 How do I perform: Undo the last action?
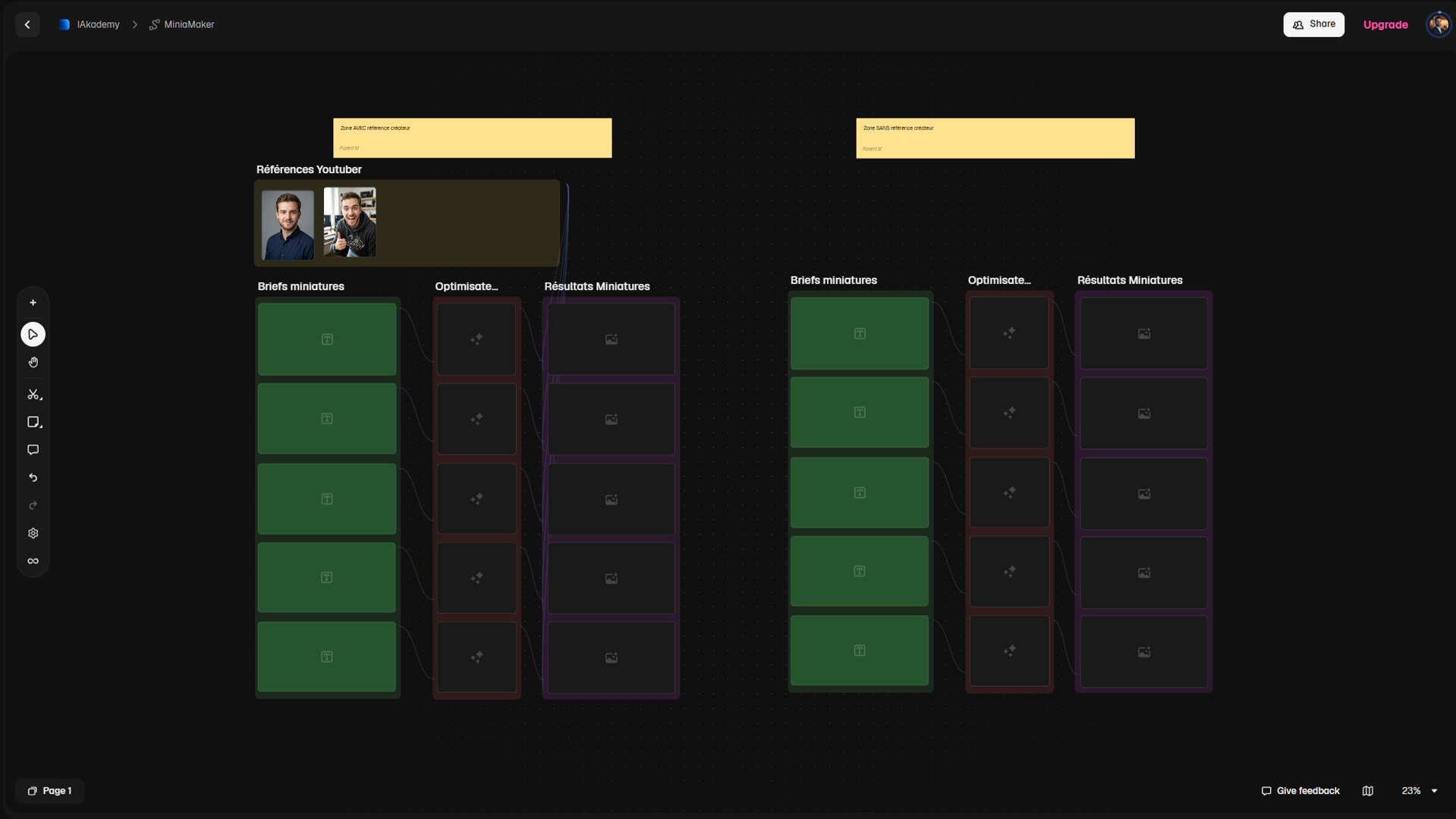point(33,478)
